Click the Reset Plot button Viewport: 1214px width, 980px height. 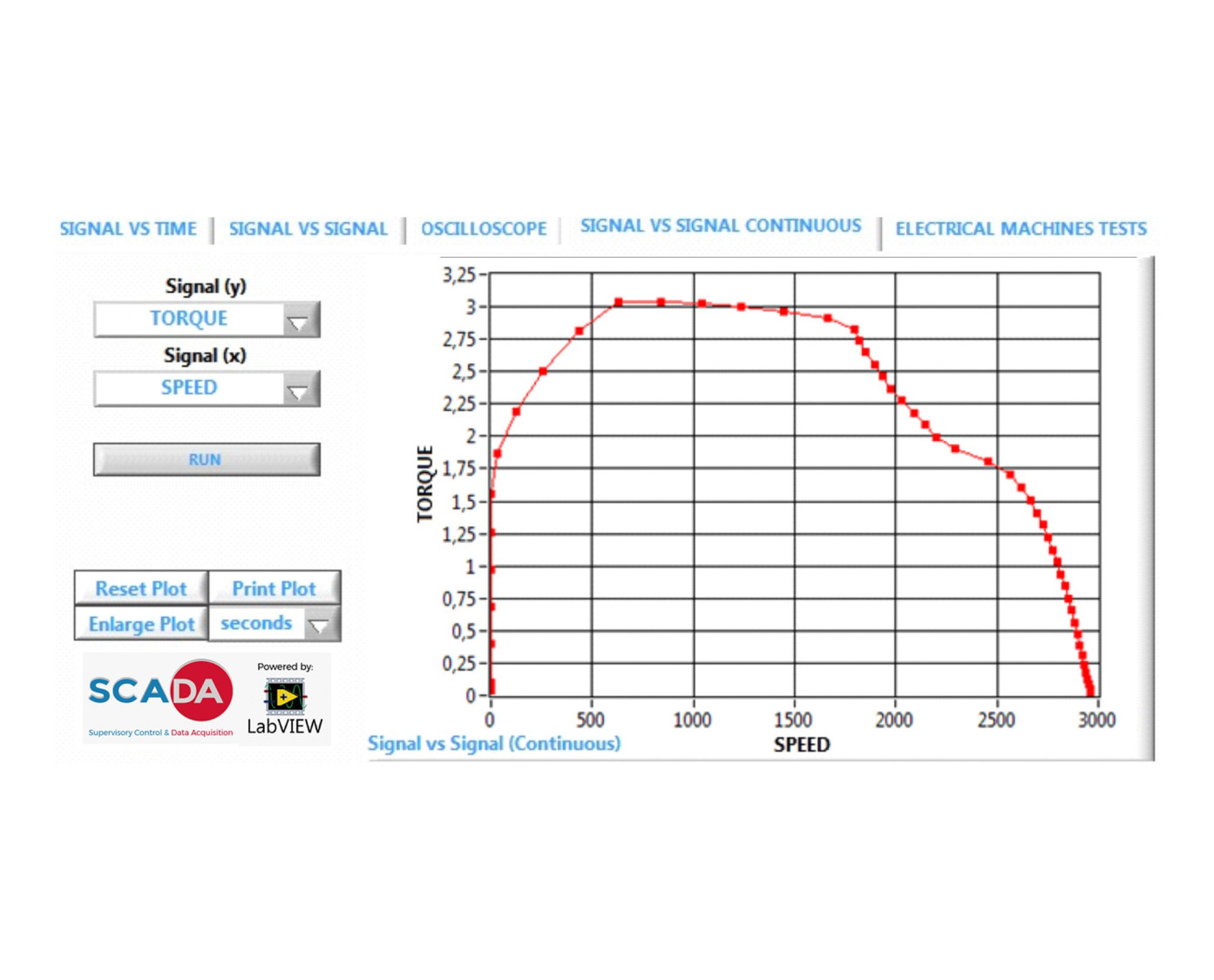141,589
